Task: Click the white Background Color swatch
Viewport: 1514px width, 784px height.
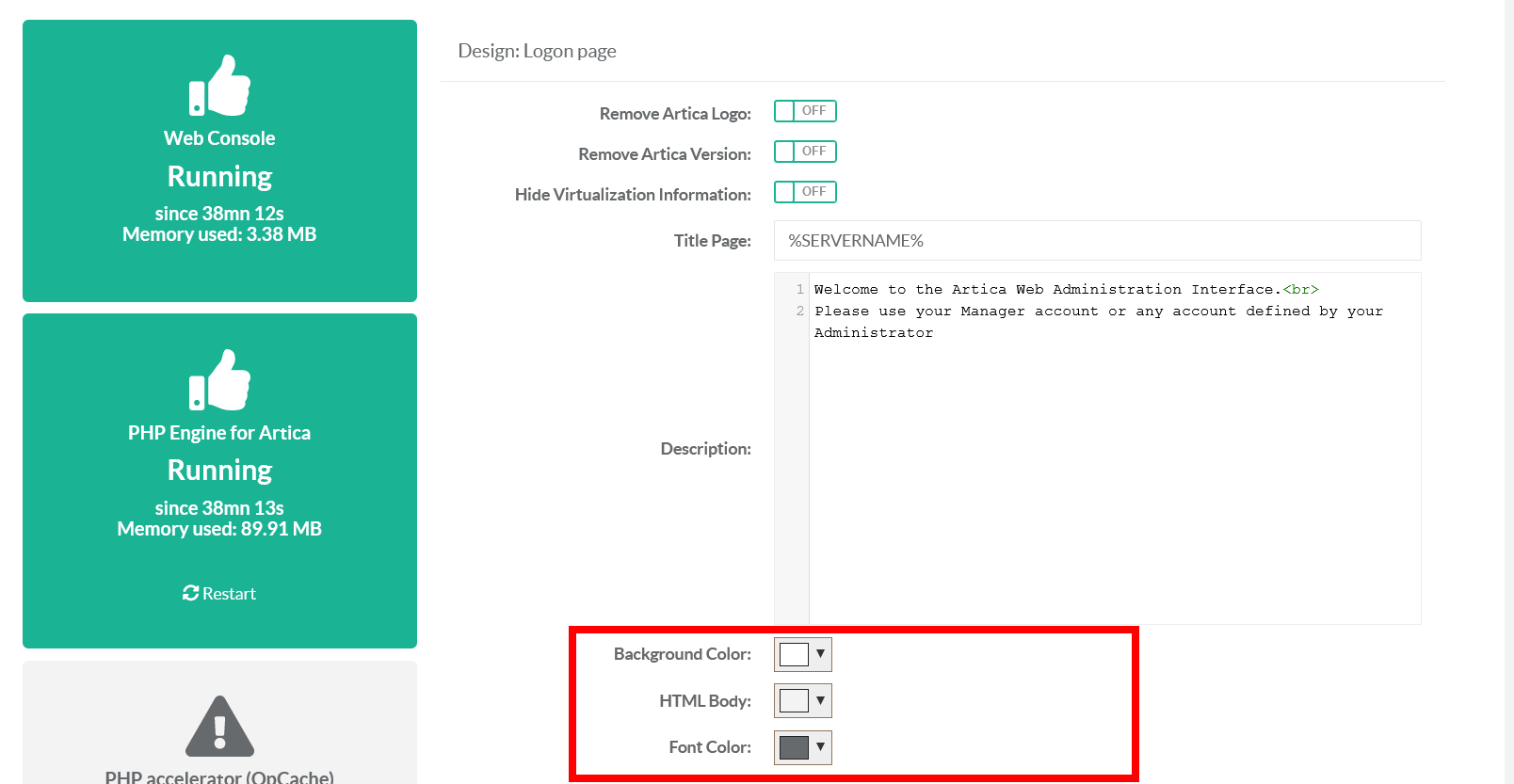Action: click(794, 654)
